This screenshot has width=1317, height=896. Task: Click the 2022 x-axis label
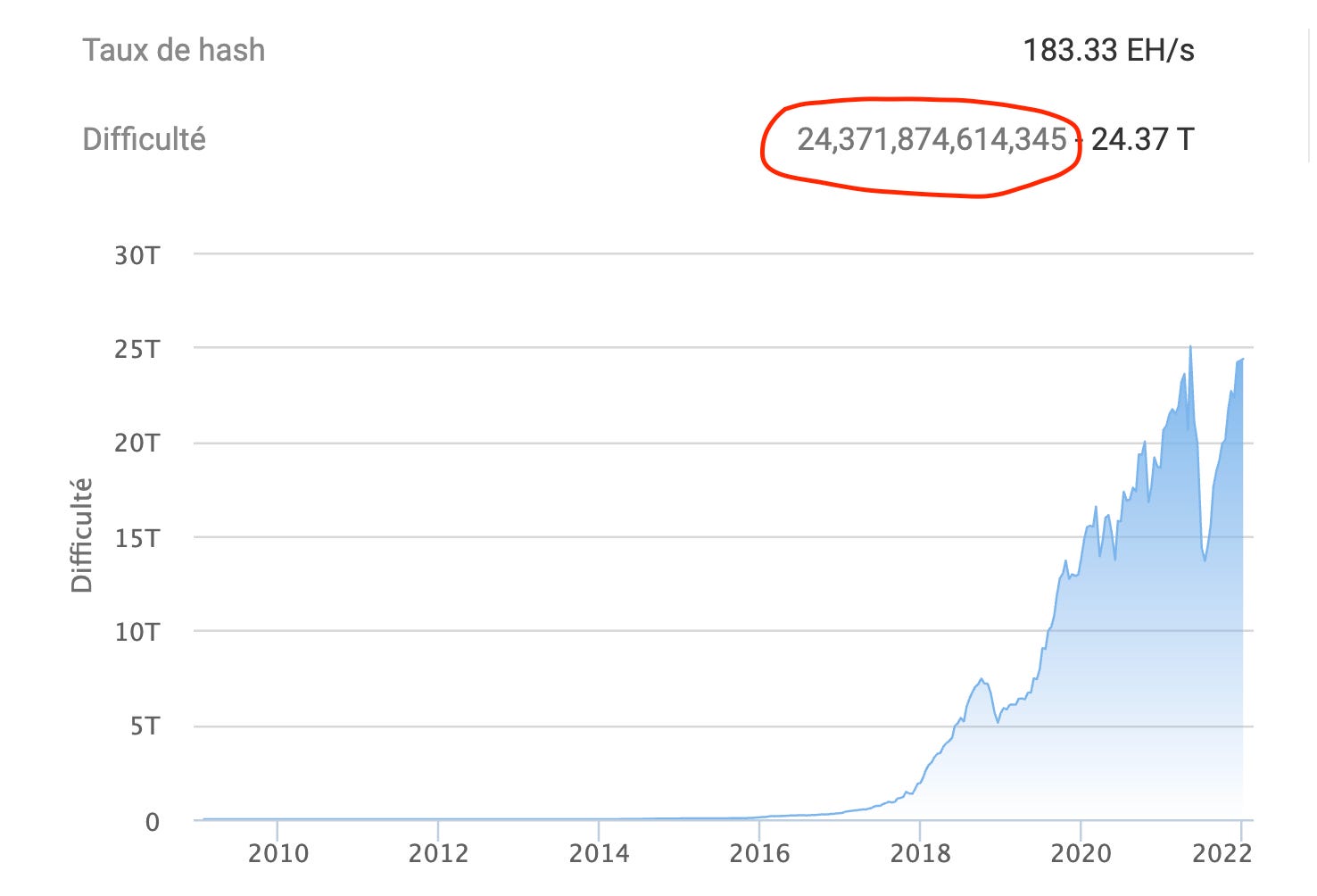(1222, 853)
